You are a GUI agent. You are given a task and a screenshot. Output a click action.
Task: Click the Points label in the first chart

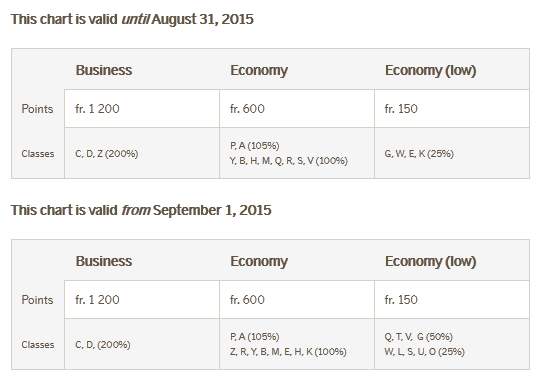(37, 109)
